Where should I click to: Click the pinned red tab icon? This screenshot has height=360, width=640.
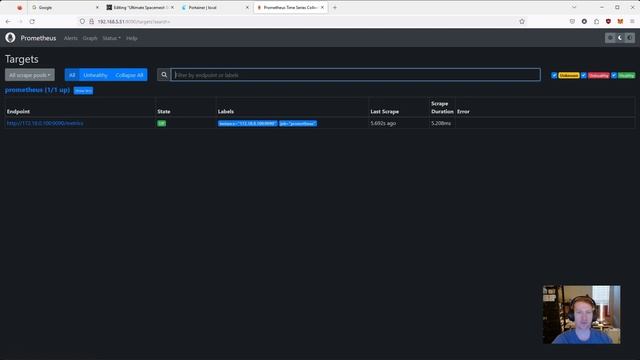tap(20, 7)
